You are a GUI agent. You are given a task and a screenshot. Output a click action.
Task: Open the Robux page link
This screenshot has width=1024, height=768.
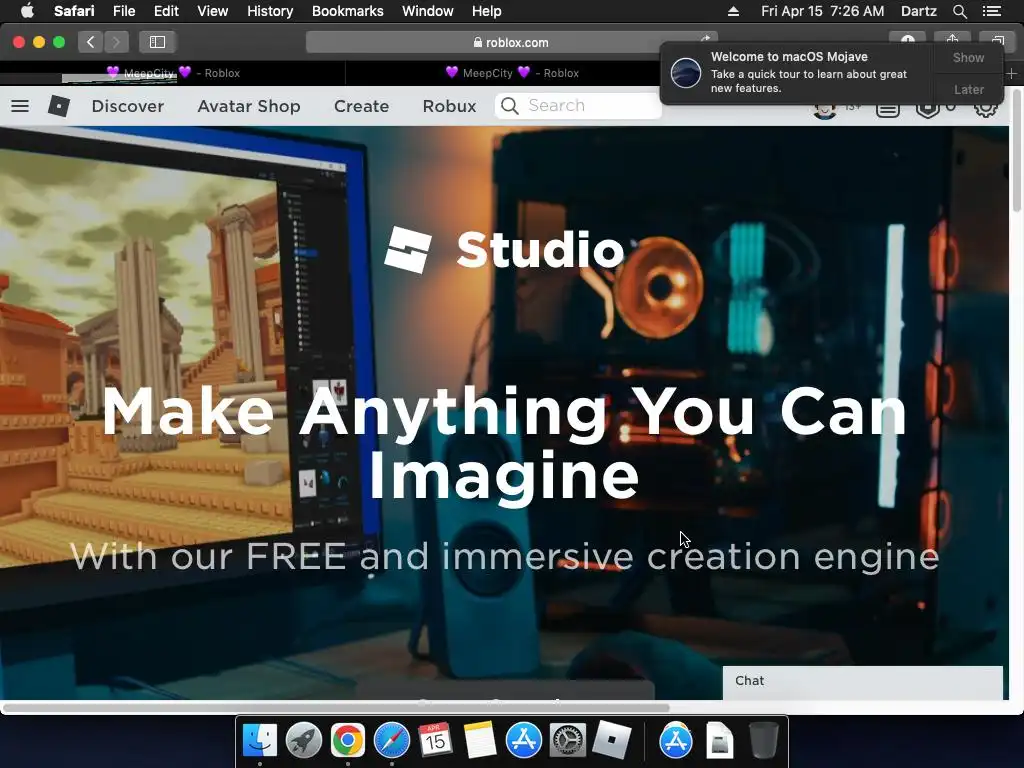tap(449, 106)
